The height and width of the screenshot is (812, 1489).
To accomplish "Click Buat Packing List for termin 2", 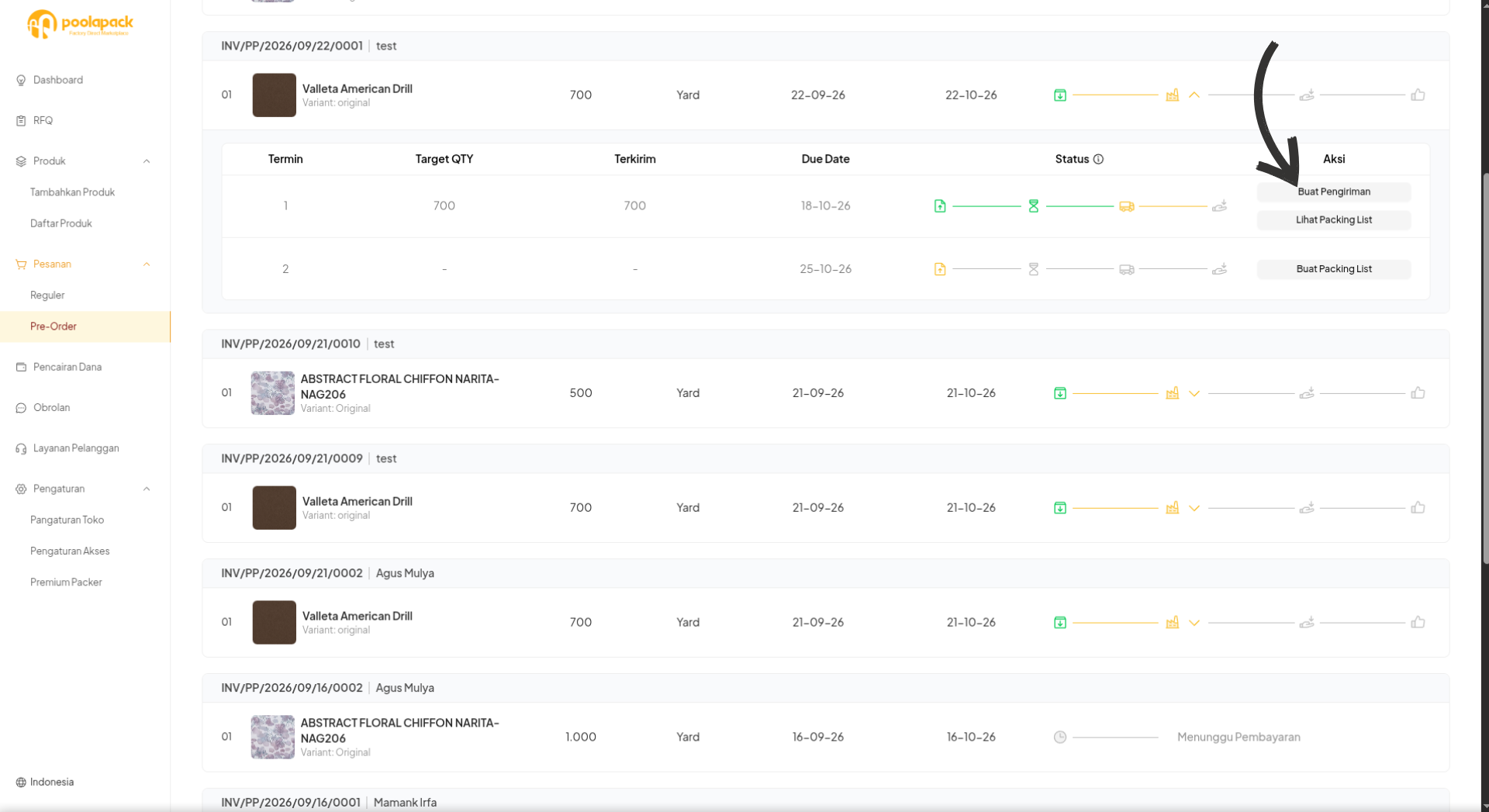I will 1334,269.
